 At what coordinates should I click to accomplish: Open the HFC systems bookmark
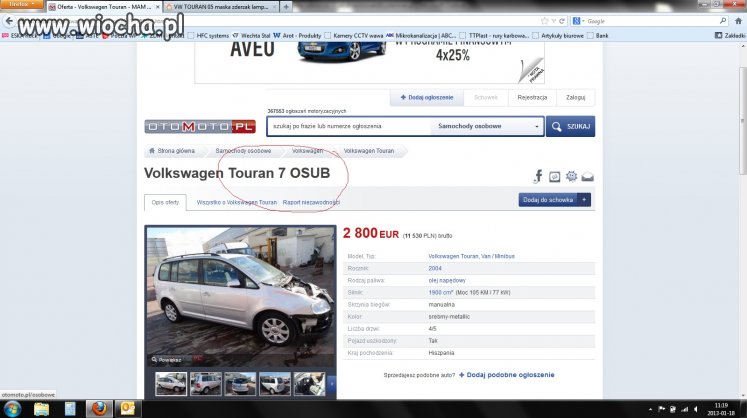pyautogui.click(x=208, y=36)
